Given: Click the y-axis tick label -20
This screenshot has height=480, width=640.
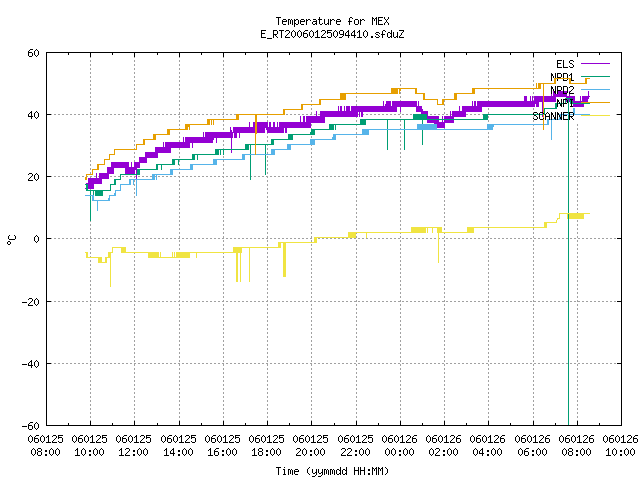Looking at the screenshot, I should click(31, 302).
